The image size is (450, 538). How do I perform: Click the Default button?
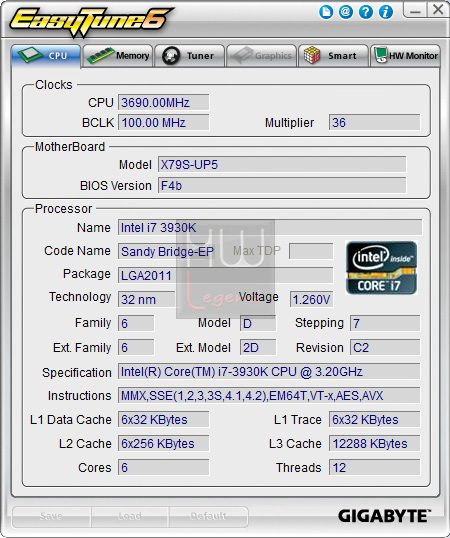[x=208, y=516]
